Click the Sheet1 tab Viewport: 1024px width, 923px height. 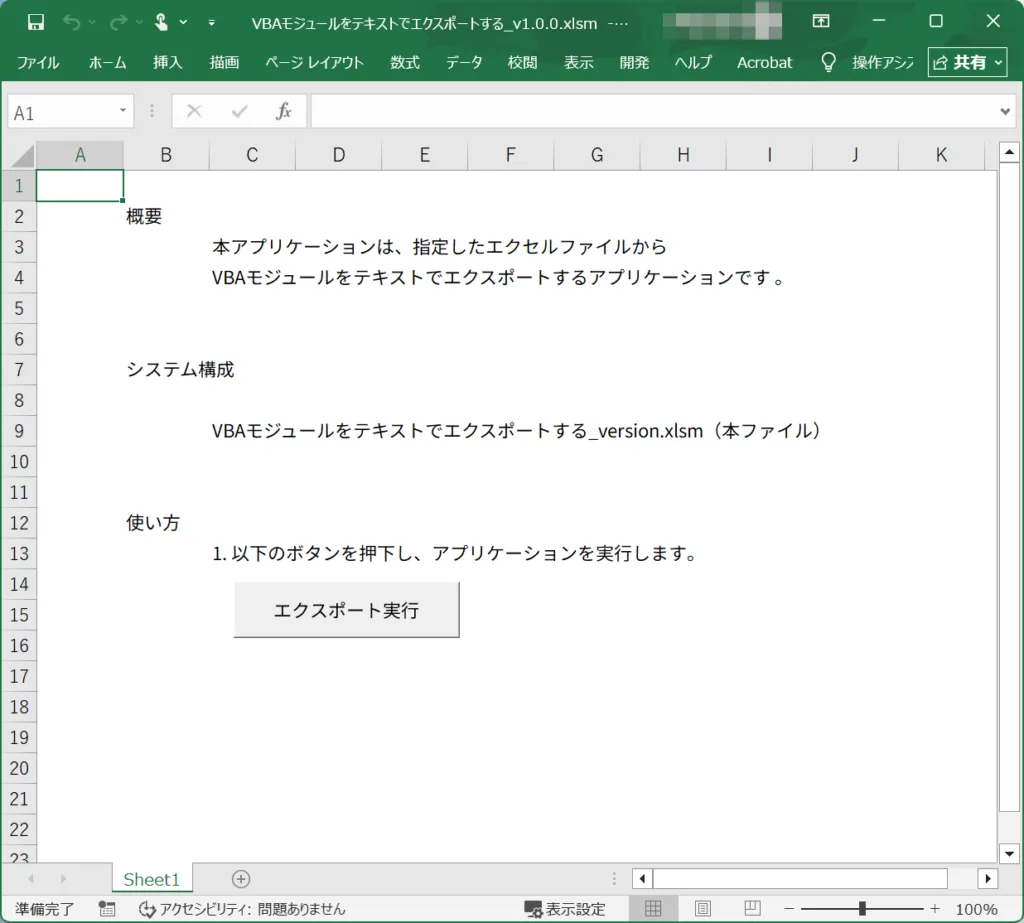(x=151, y=879)
